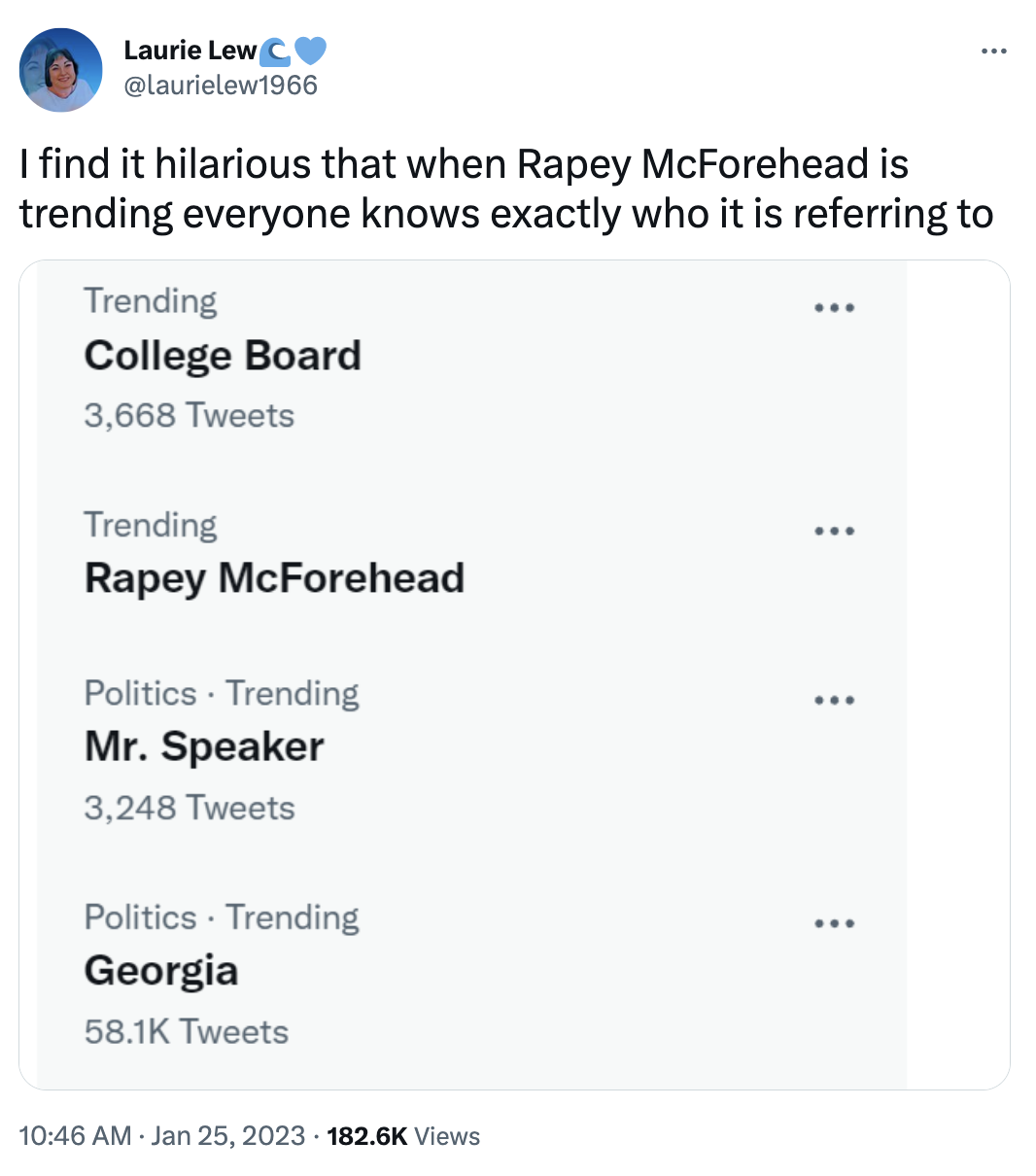Click the 3,668 Tweets count under College Board

click(x=190, y=414)
